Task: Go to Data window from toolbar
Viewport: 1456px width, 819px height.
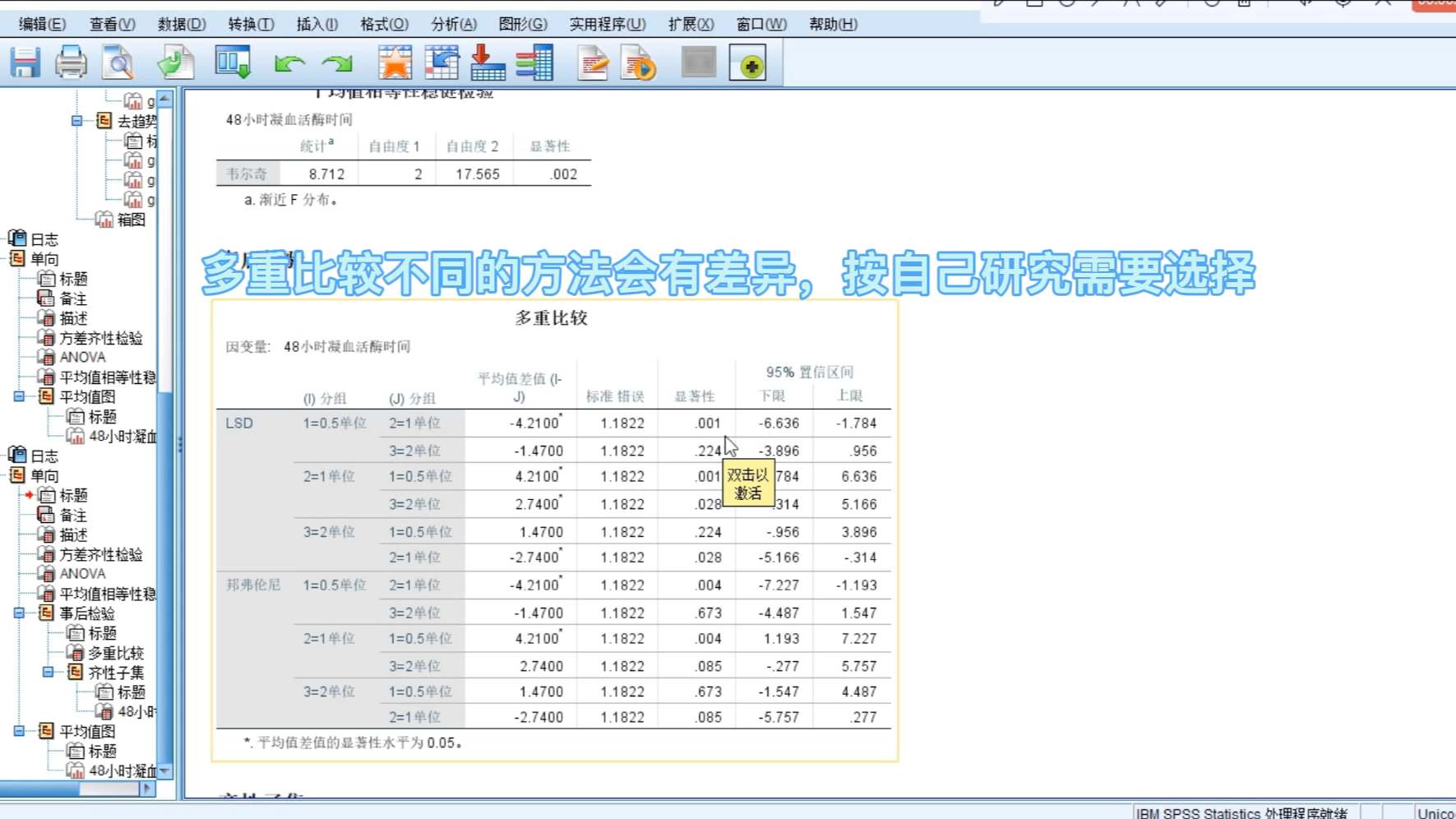Action: click(x=233, y=62)
